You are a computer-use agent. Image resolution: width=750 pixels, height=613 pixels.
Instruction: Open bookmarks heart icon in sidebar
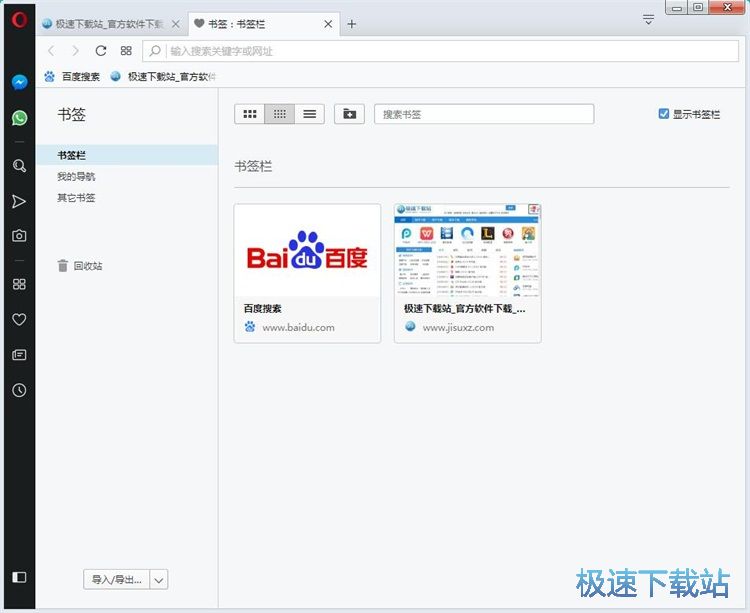tap(19, 319)
